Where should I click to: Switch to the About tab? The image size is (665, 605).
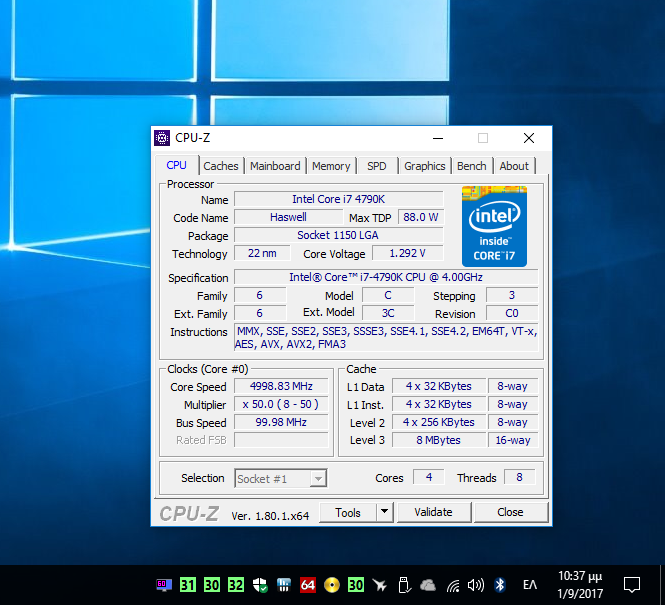click(x=514, y=166)
